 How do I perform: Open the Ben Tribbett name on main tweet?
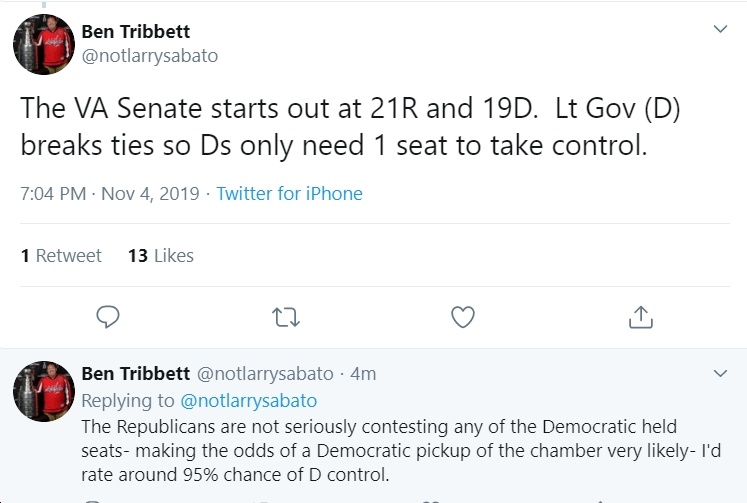[136, 31]
